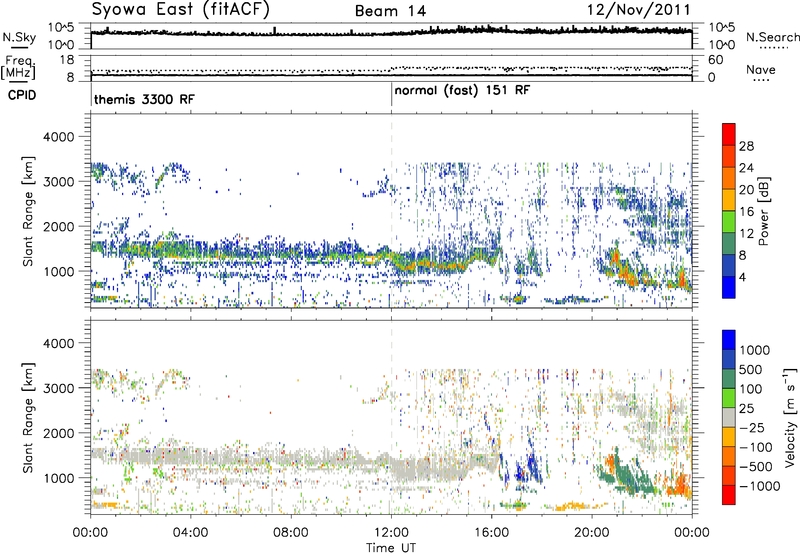The width and height of the screenshot is (800, 554).
Task: Click the date '12/Nov/2011'
Action: tap(639, 10)
